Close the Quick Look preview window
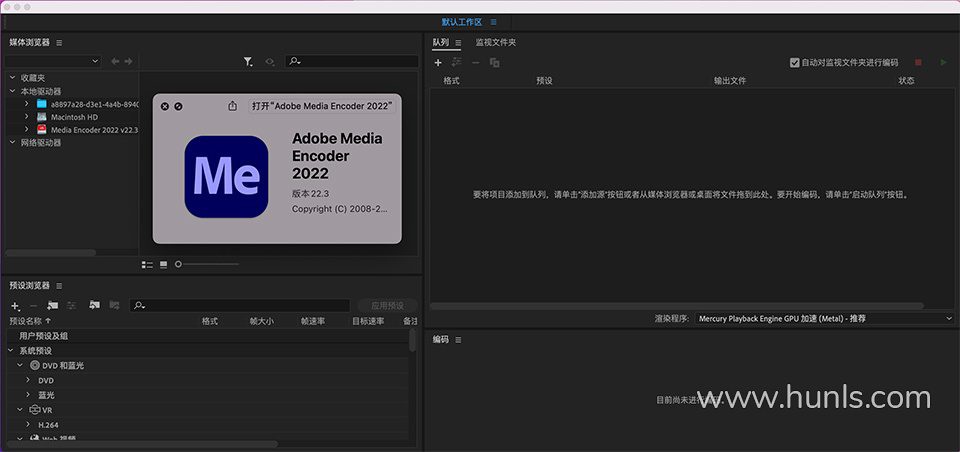 point(165,107)
